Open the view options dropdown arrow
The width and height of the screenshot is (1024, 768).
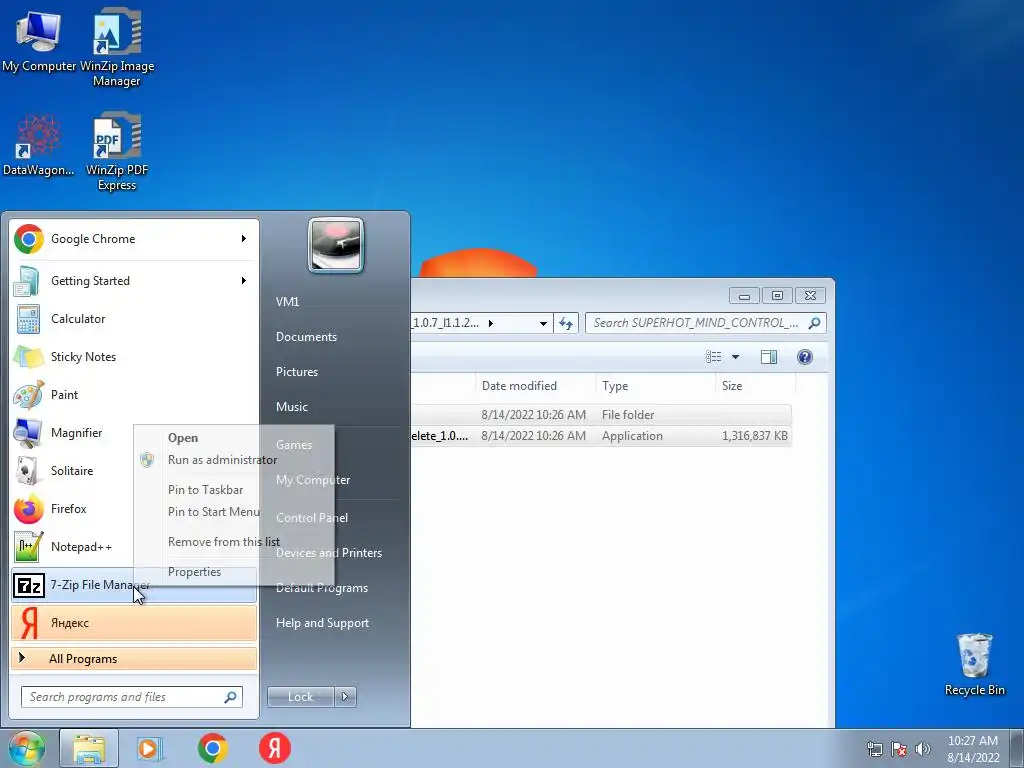tap(735, 357)
